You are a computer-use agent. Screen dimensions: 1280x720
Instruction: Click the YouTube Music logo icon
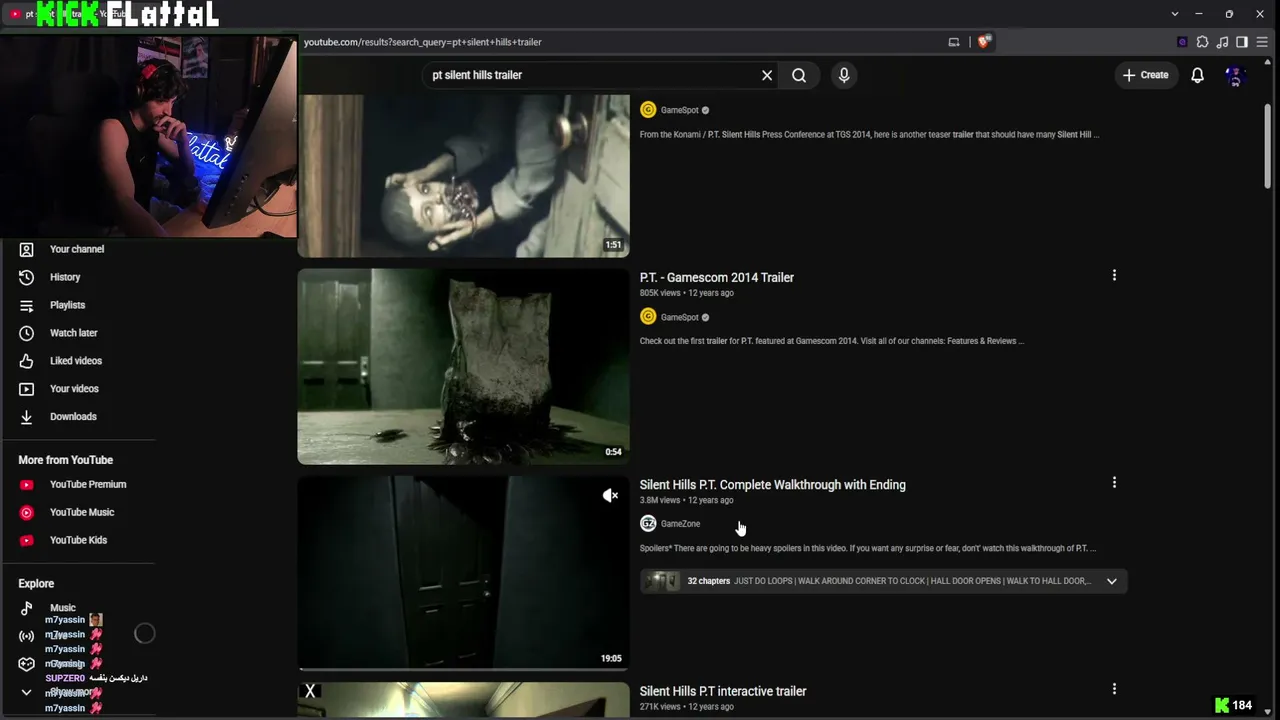[27, 512]
